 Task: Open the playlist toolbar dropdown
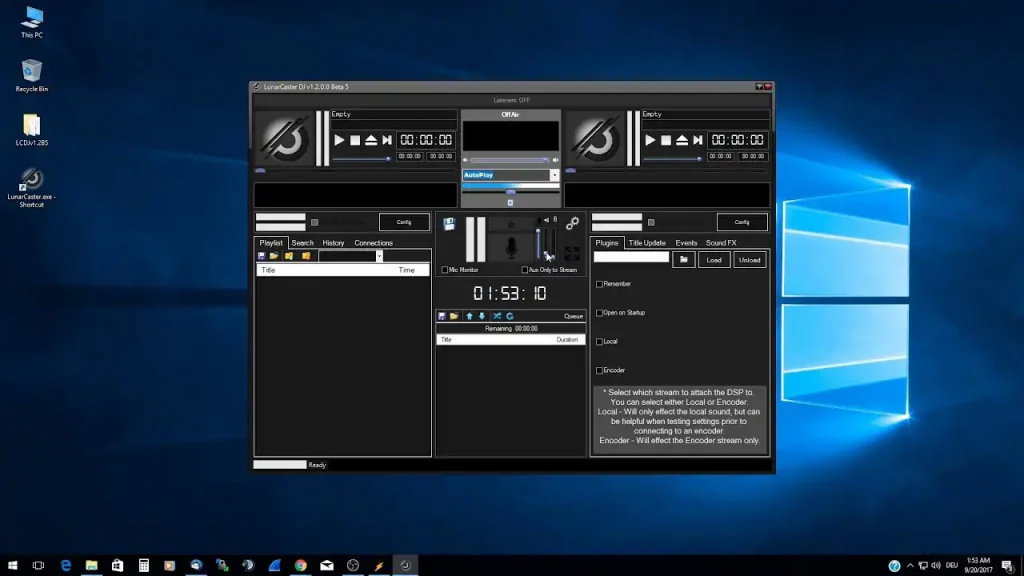[x=379, y=256]
